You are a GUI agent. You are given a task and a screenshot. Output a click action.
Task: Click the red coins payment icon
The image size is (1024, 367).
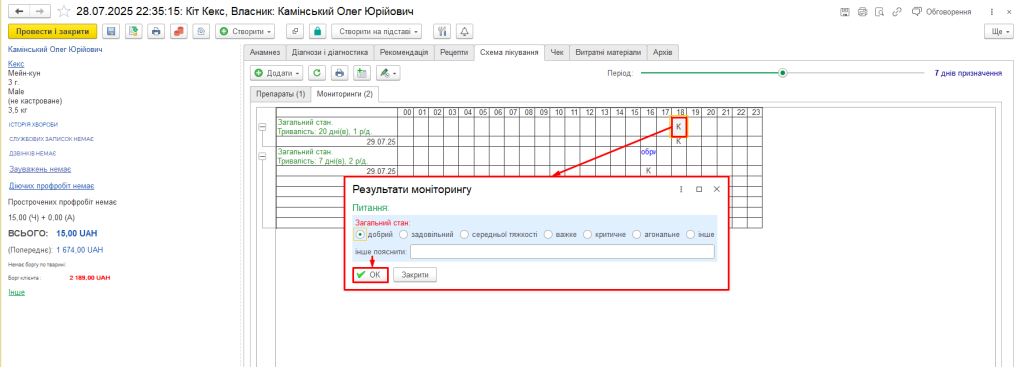point(178,31)
